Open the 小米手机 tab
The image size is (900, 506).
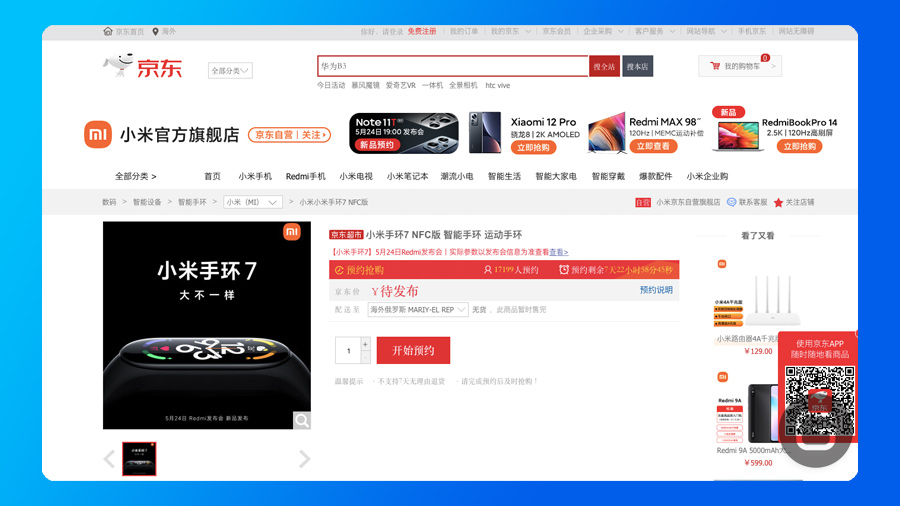(255, 176)
